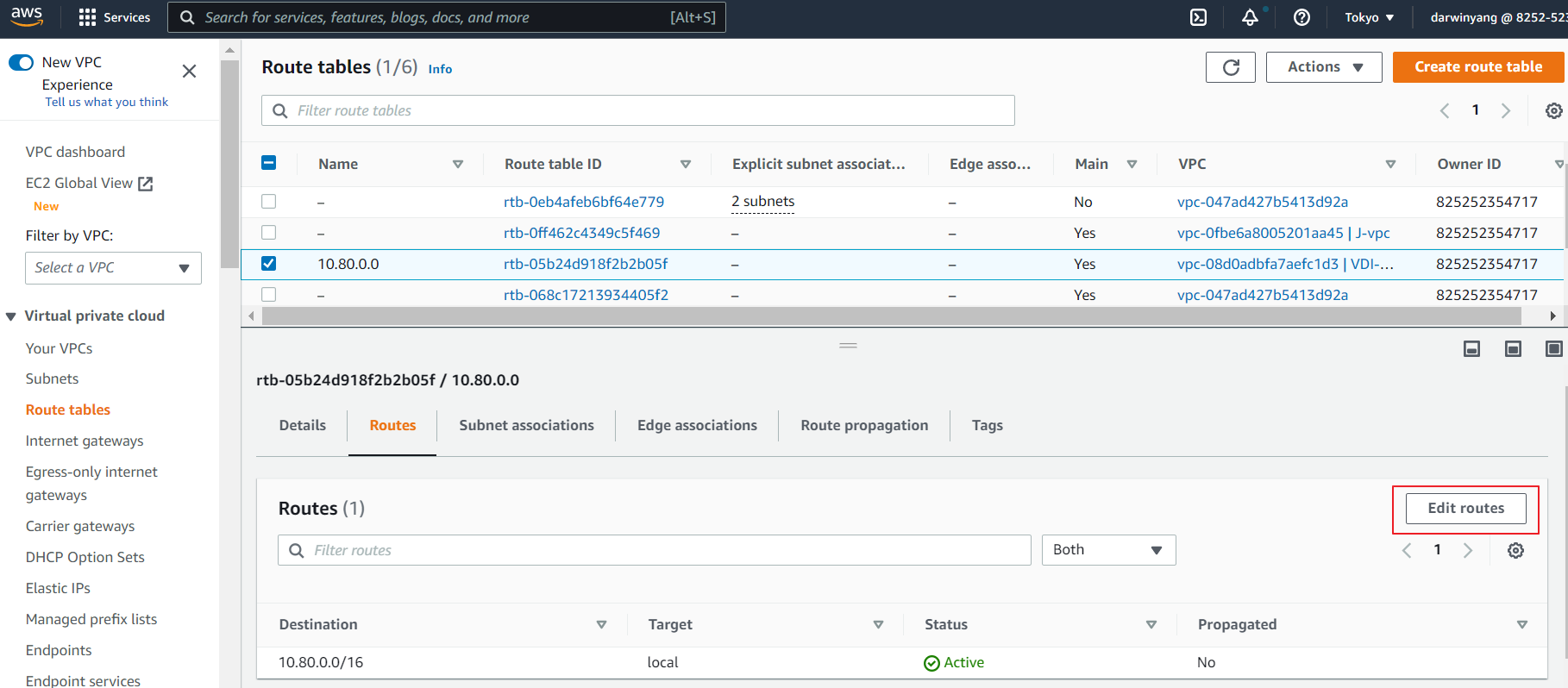Maximize the details split panel
Viewport: 1568px width, 688px height.
pos(1553,349)
